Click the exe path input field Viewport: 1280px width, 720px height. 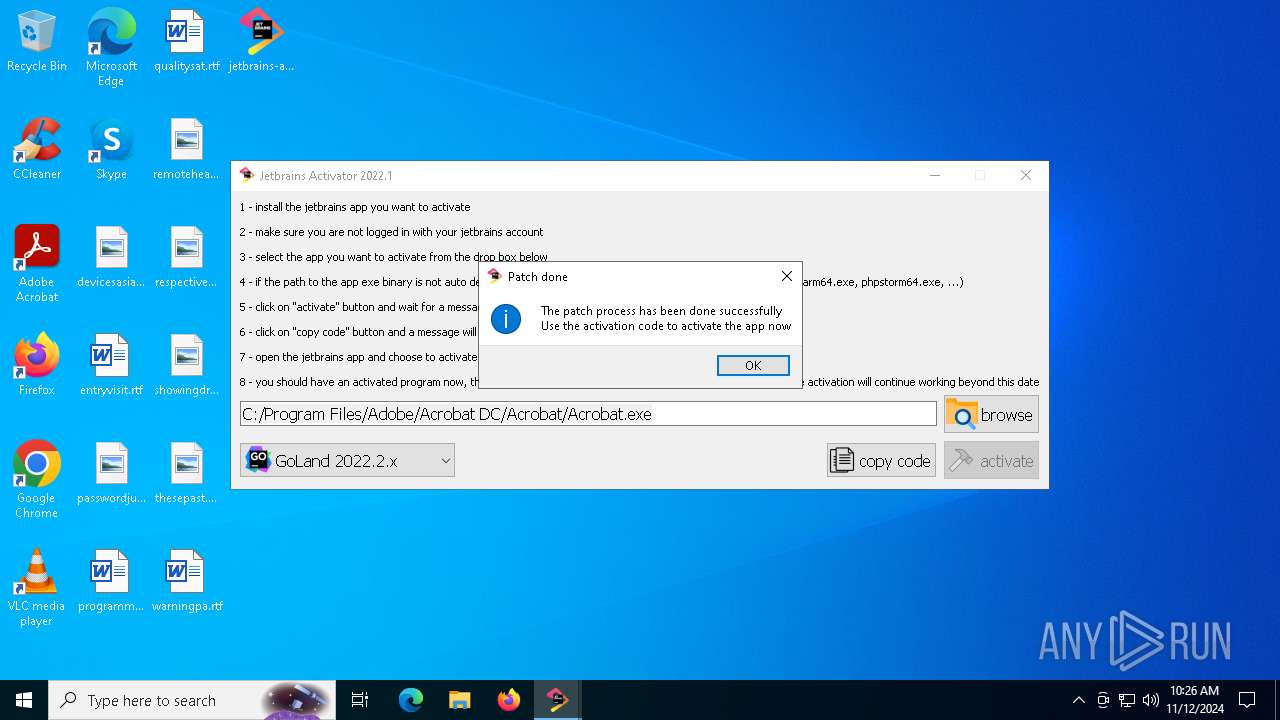point(588,414)
